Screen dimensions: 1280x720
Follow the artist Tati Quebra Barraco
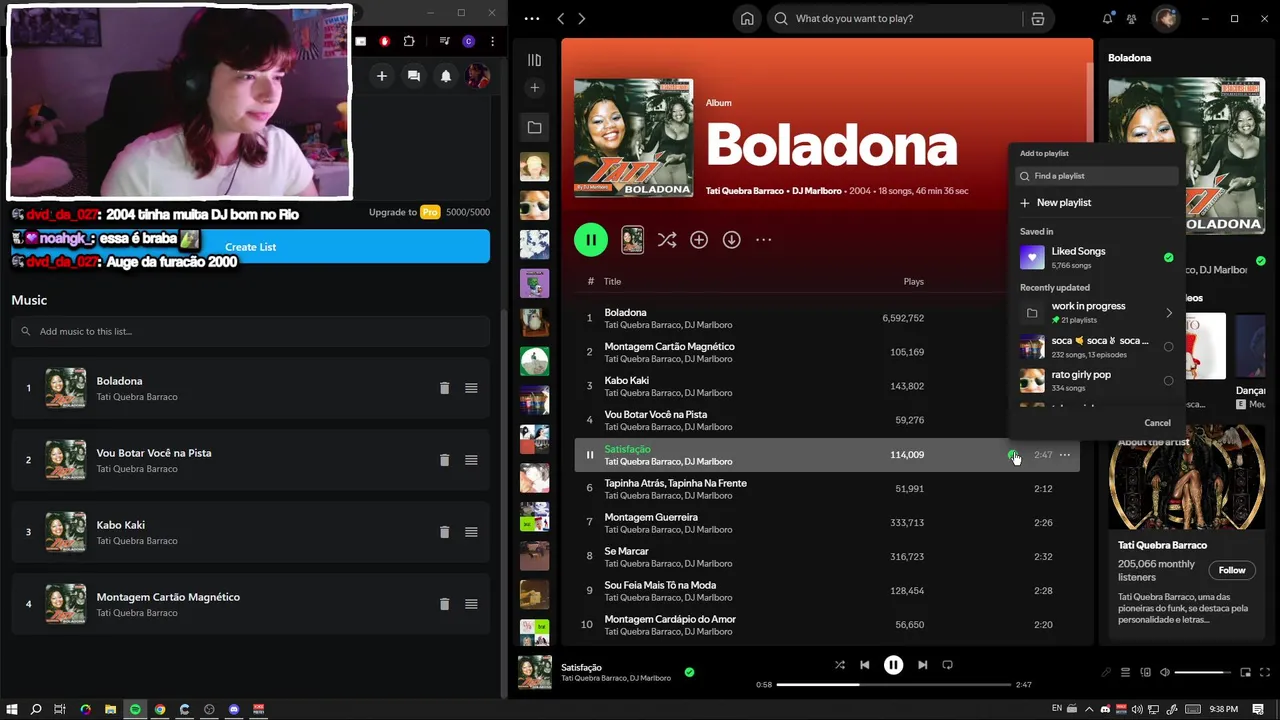pyautogui.click(x=1232, y=570)
